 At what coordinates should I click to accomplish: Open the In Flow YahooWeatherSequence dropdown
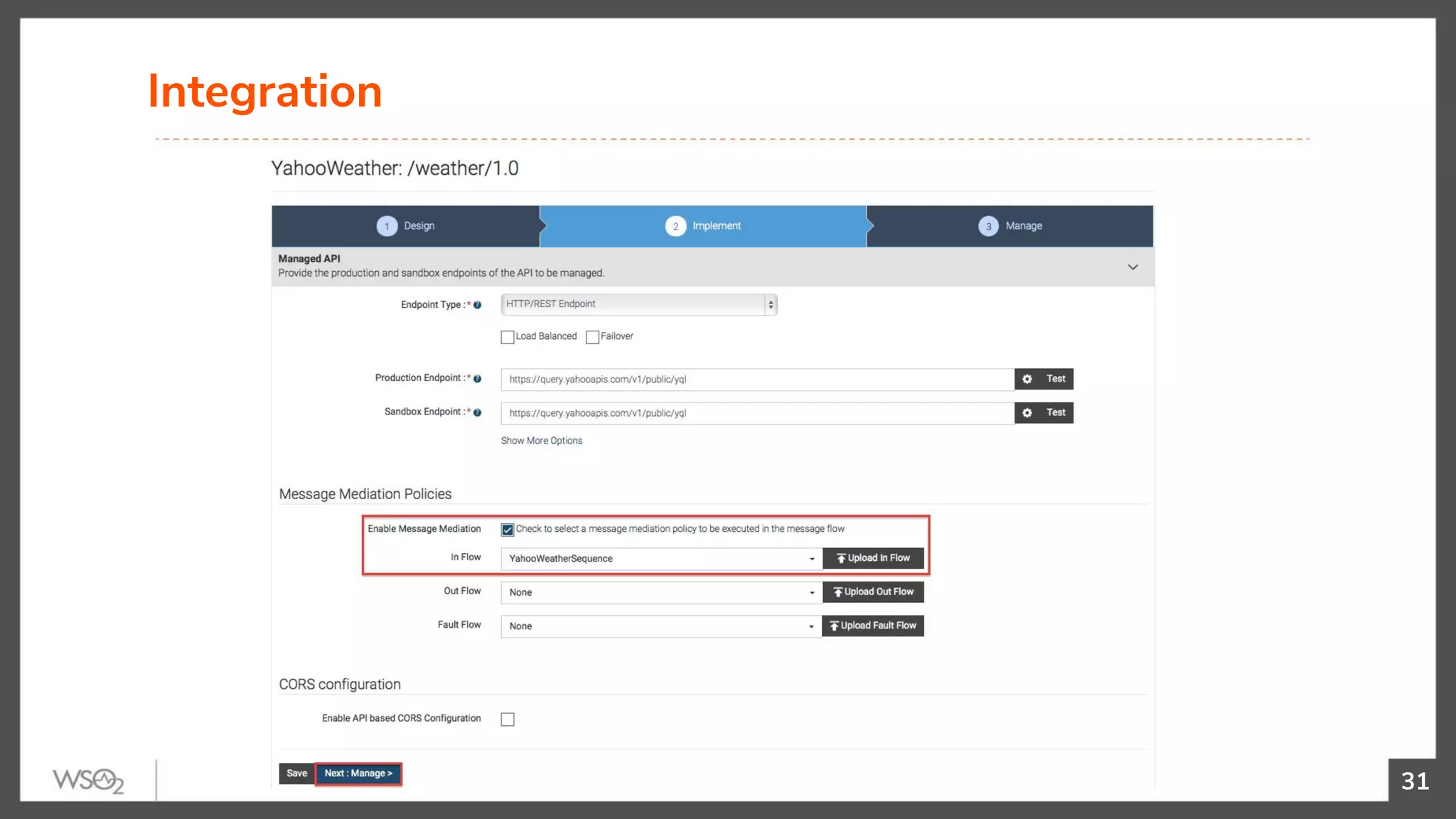[661, 559]
